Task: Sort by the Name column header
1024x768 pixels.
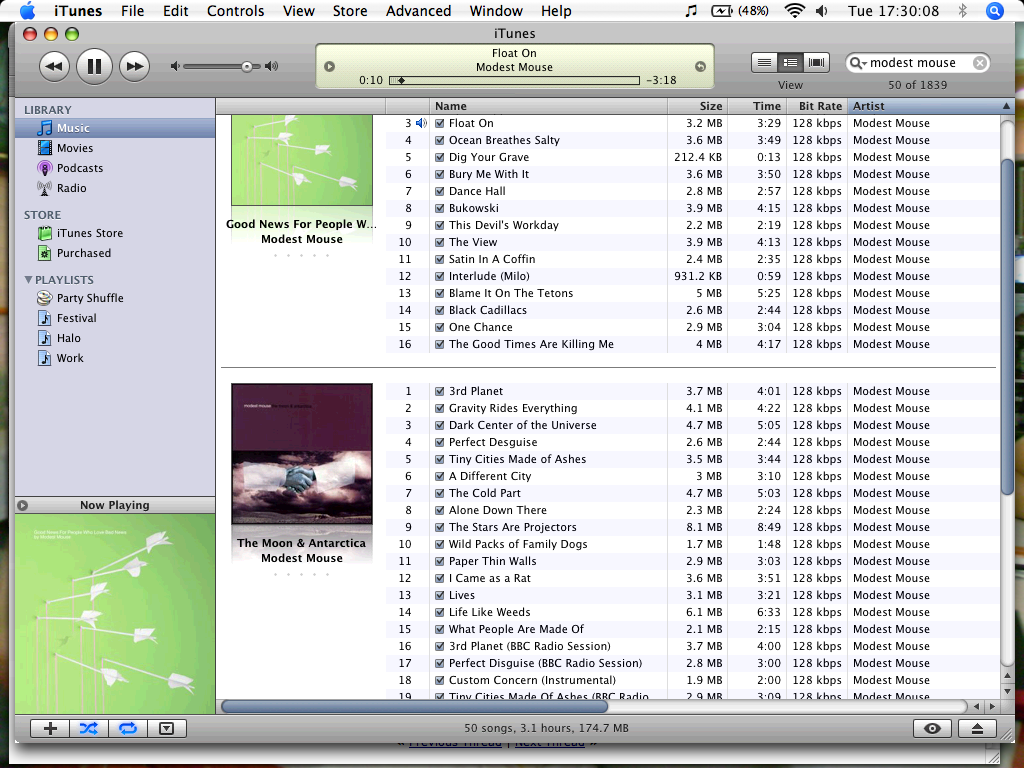Action: click(x=548, y=106)
